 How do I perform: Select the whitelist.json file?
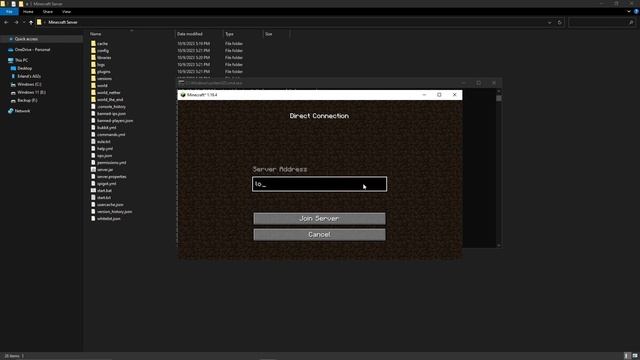[108, 219]
